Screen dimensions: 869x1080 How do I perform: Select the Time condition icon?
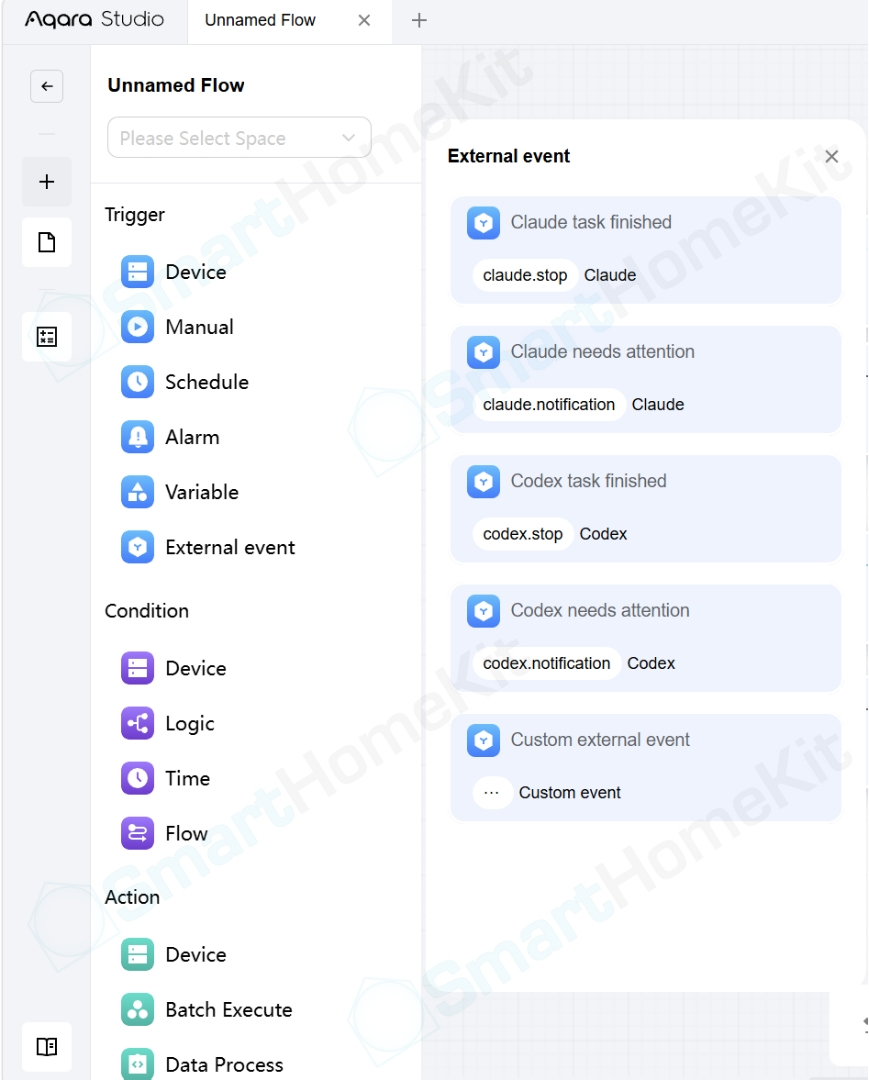pyautogui.click(x=138, y=778)
